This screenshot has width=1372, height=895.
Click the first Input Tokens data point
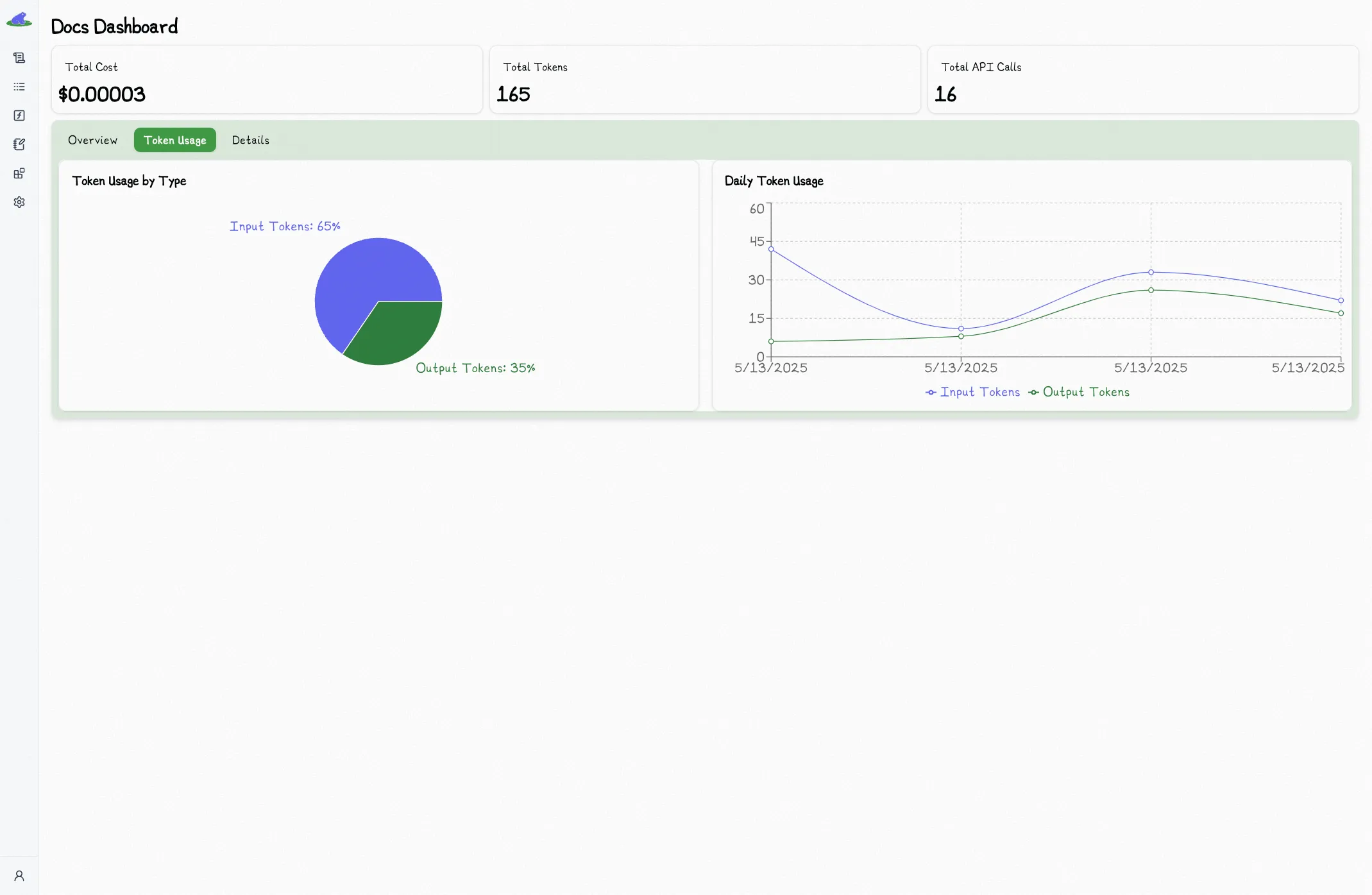click(770, 249)
